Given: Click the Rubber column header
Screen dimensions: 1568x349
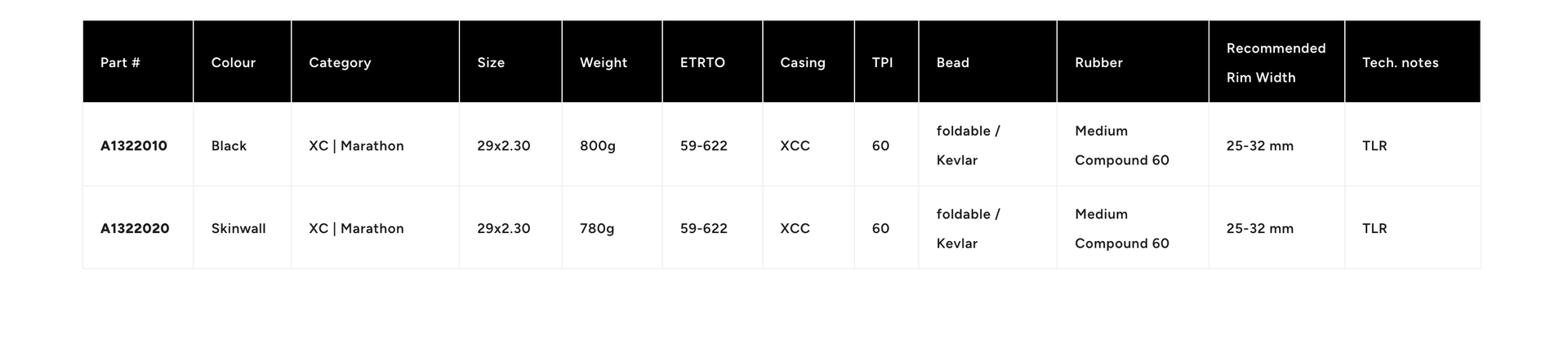Looking at the screenshot, I should click(x=1098, y=63).
